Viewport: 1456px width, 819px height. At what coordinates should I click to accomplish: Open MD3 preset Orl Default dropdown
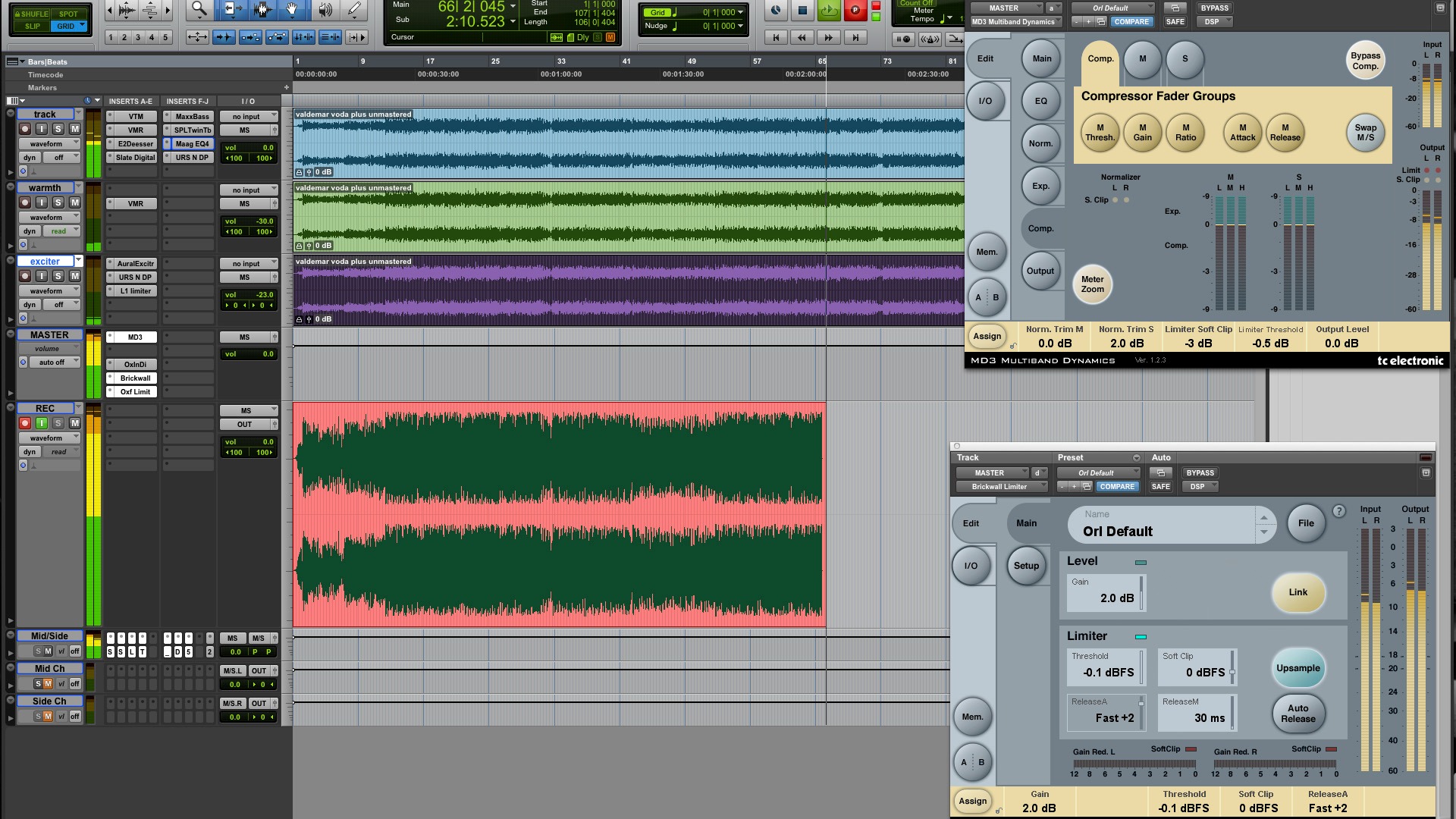(x=1112, y=8)
